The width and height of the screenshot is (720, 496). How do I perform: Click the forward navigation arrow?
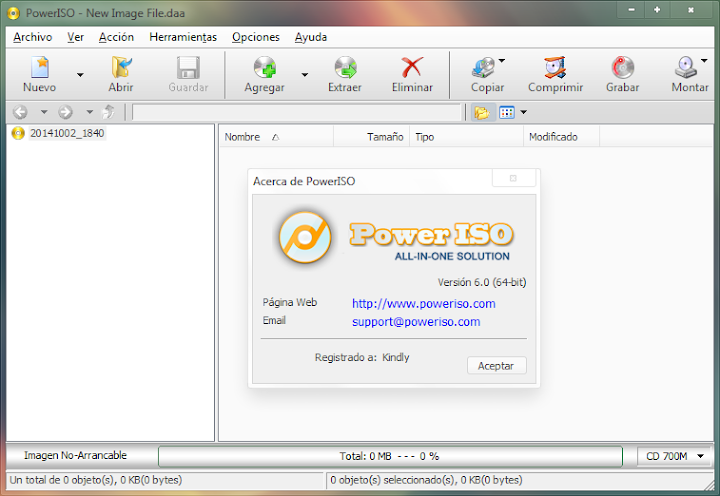click(x=66, y=112)
